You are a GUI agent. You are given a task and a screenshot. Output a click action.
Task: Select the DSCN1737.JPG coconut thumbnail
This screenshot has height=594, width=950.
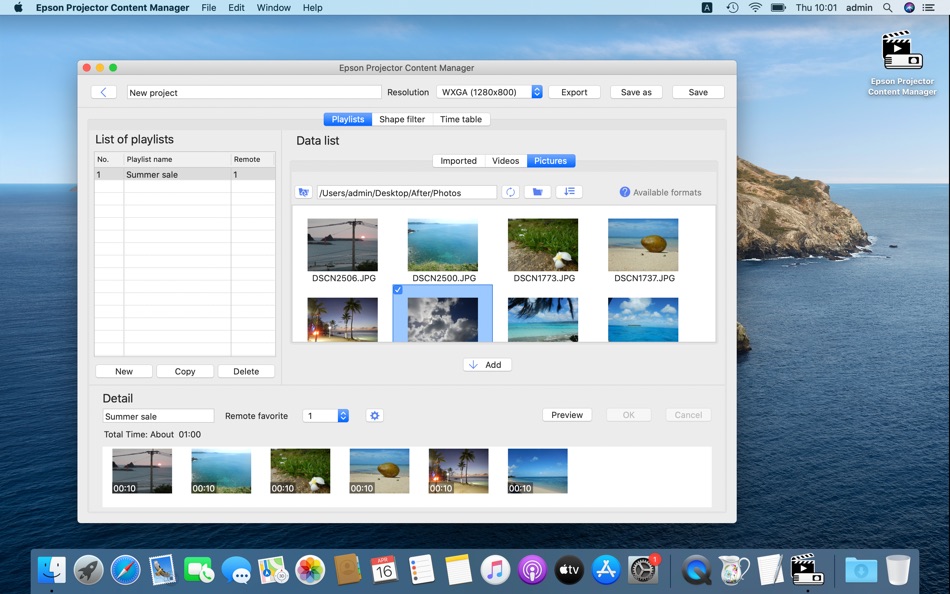click(x=643, y=245)
